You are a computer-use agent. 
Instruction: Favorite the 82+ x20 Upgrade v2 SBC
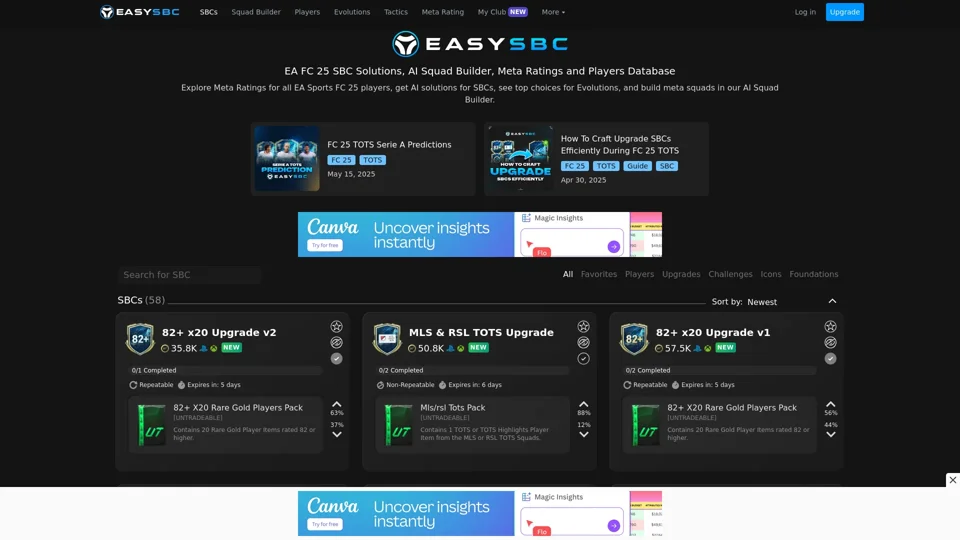337,326
